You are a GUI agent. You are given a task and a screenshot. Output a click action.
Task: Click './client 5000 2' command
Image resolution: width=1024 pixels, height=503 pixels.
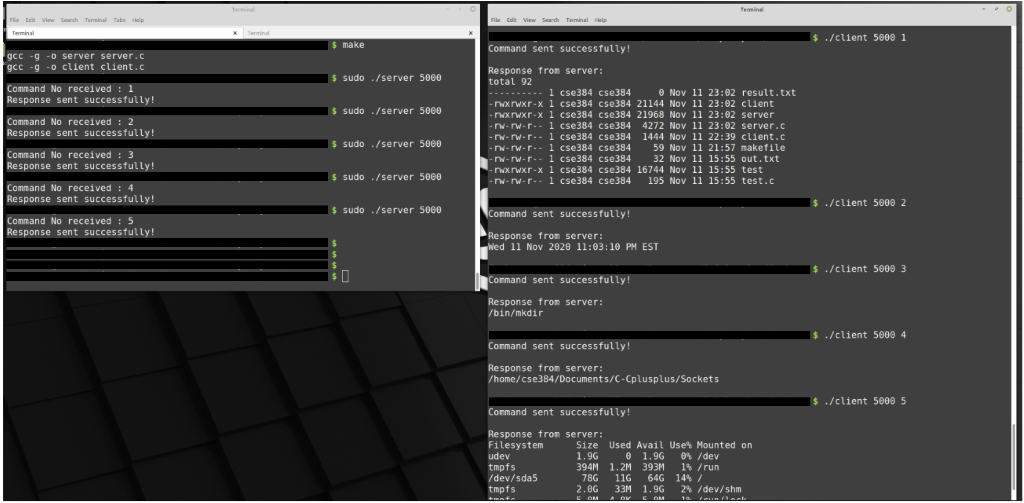tap(865, 203)
